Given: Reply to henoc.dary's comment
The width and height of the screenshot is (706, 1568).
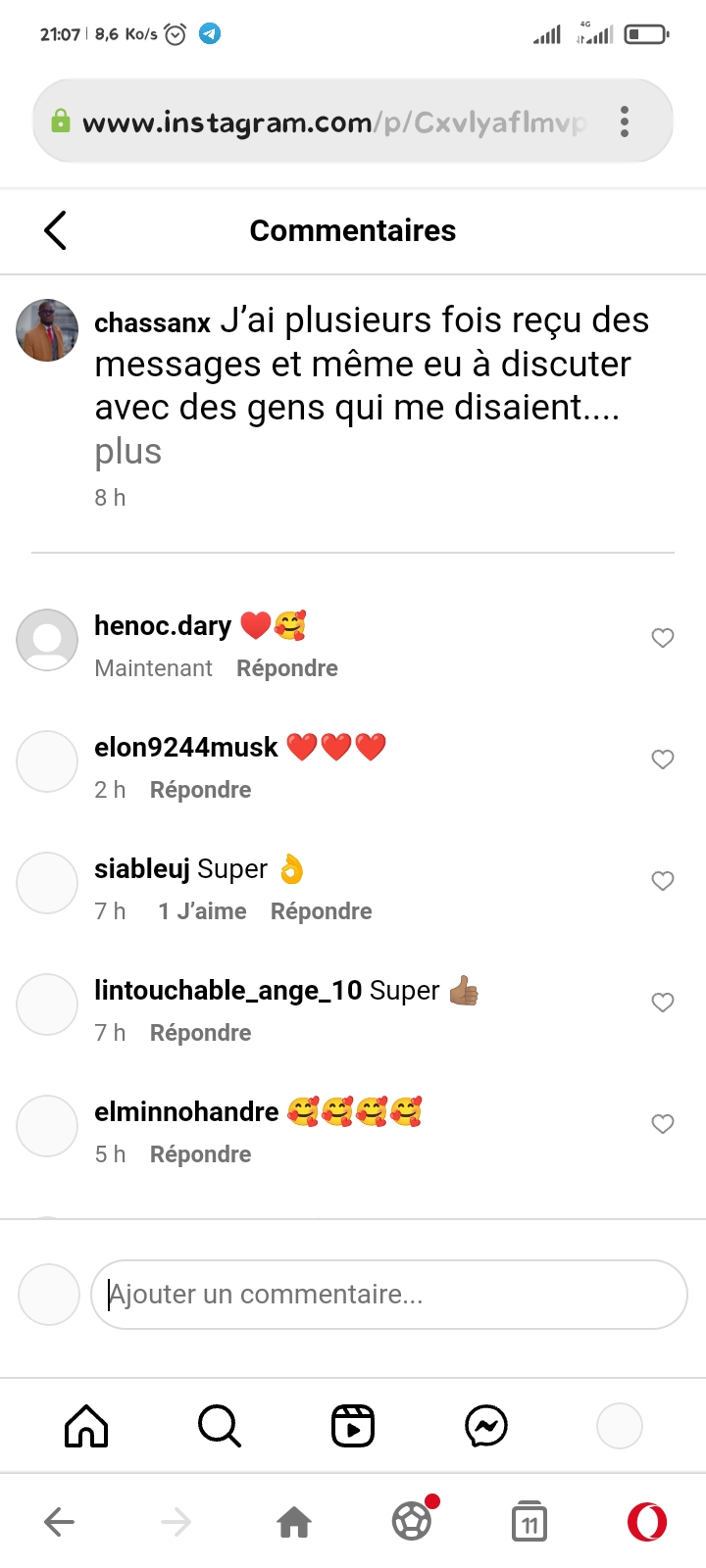Looking at the screenshot, I should 287,668.
